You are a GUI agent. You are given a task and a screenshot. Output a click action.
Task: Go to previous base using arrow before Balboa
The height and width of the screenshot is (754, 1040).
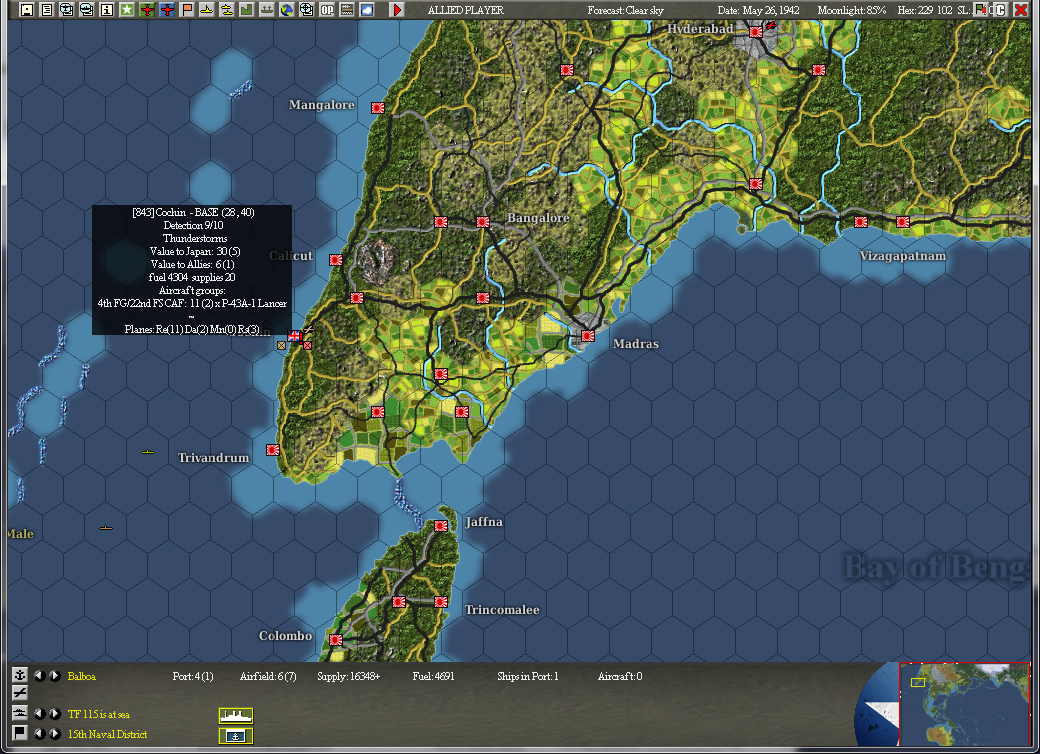pyautogui.click(x=40, y=676)
